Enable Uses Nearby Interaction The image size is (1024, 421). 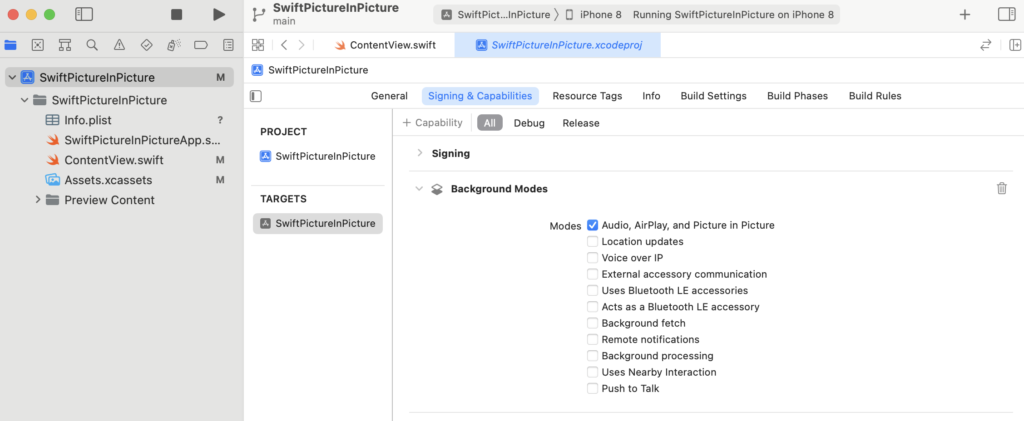coord(592,372)
